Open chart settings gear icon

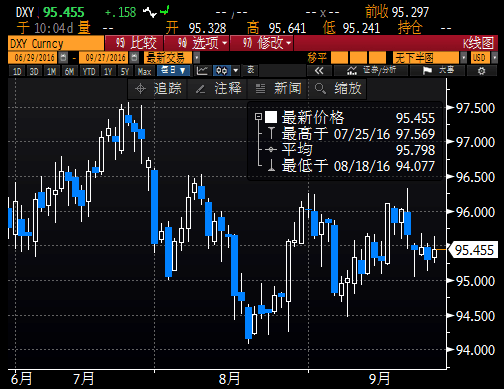[x=481, y=71]
